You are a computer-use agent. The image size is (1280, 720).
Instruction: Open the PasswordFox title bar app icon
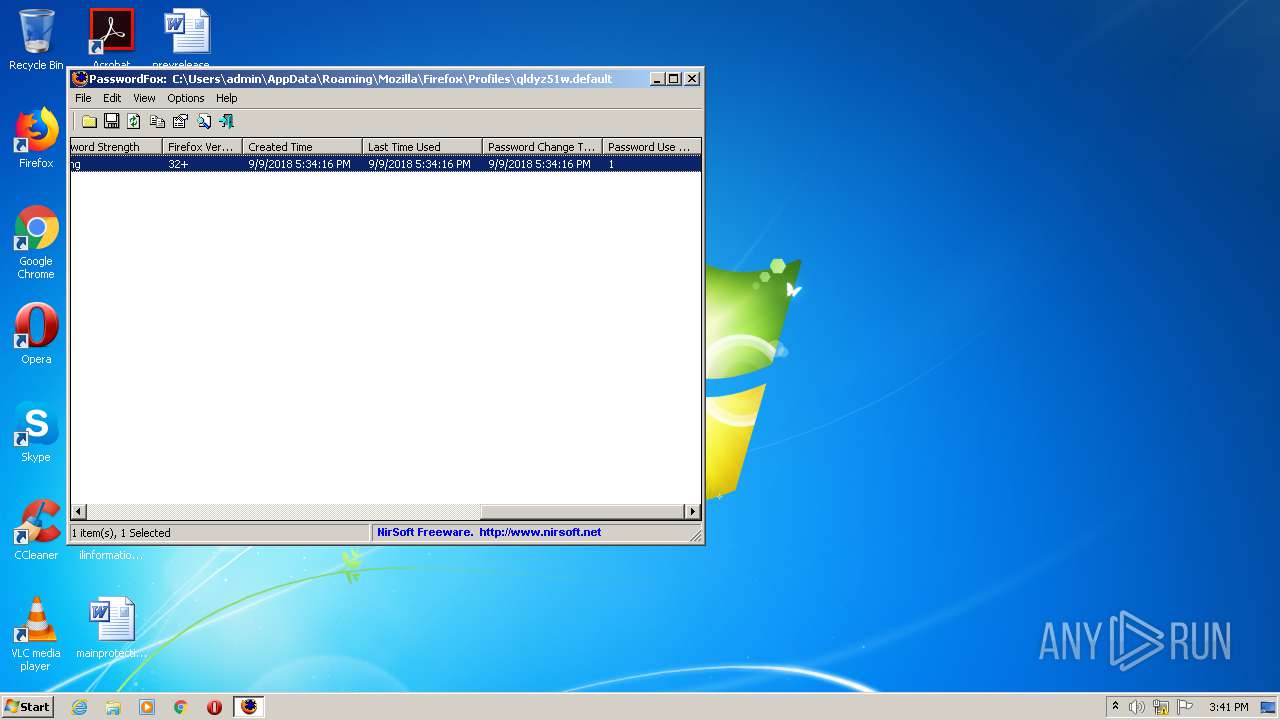(80, 79)
